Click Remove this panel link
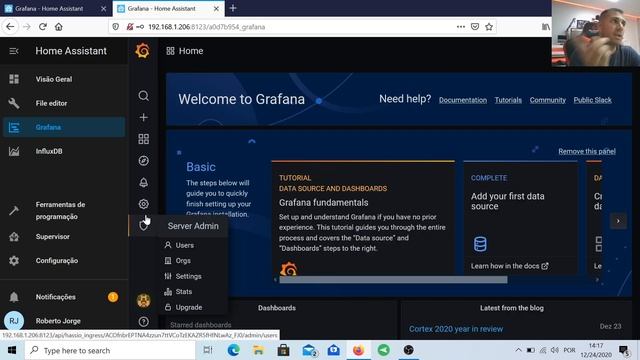 pos(587,151)
